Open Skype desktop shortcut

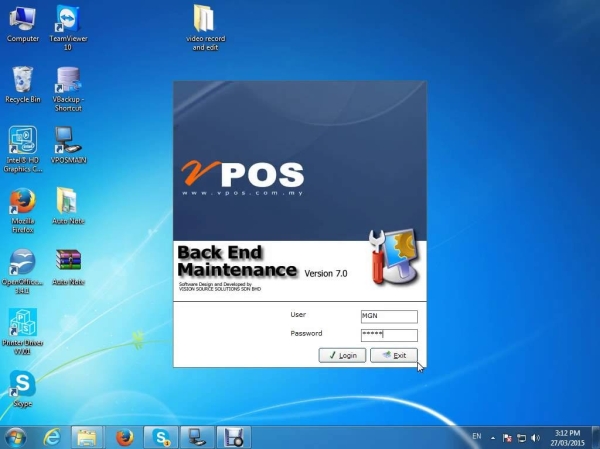(23, 389)
